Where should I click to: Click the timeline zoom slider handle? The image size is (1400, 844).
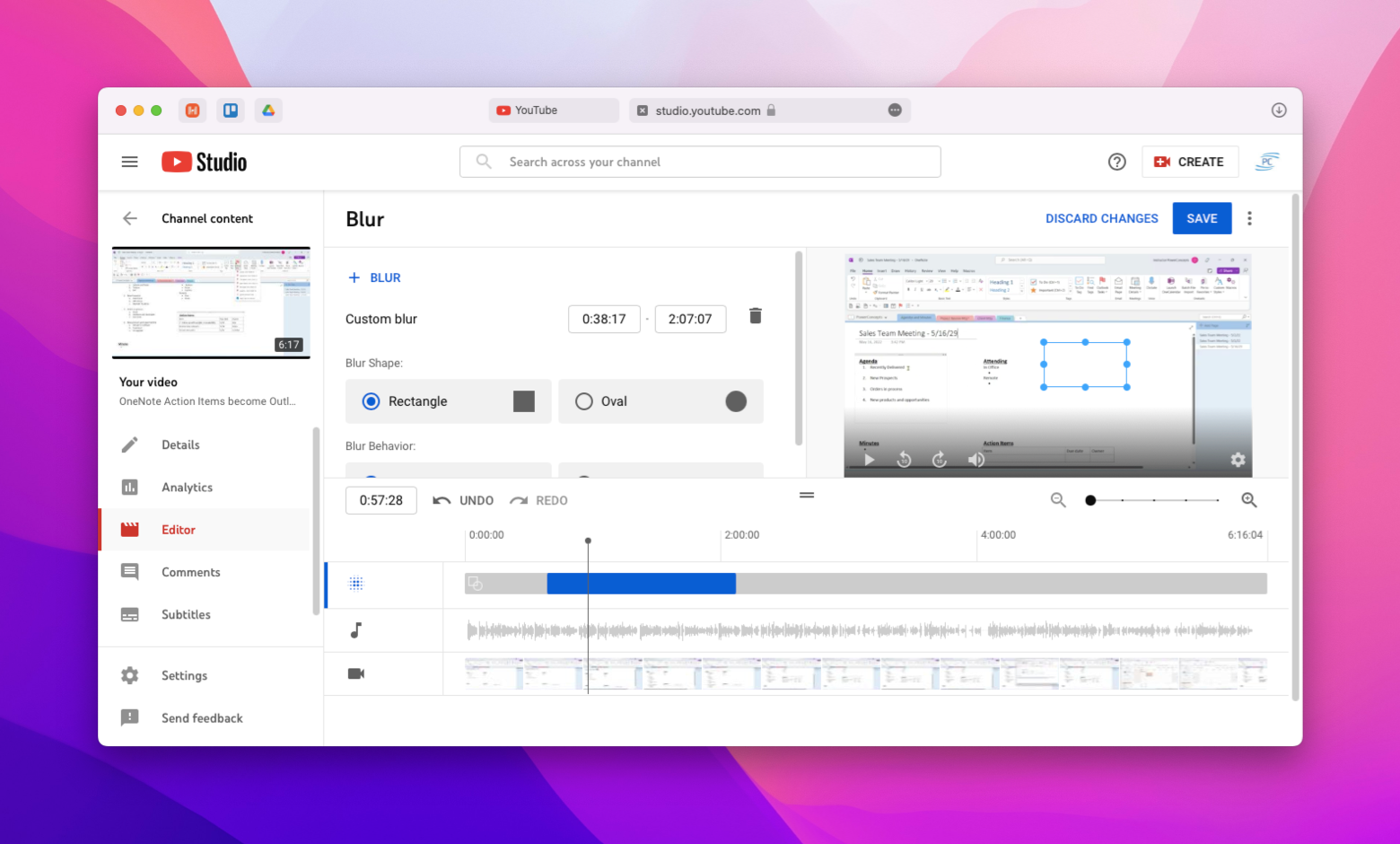tap(1090, 500)
